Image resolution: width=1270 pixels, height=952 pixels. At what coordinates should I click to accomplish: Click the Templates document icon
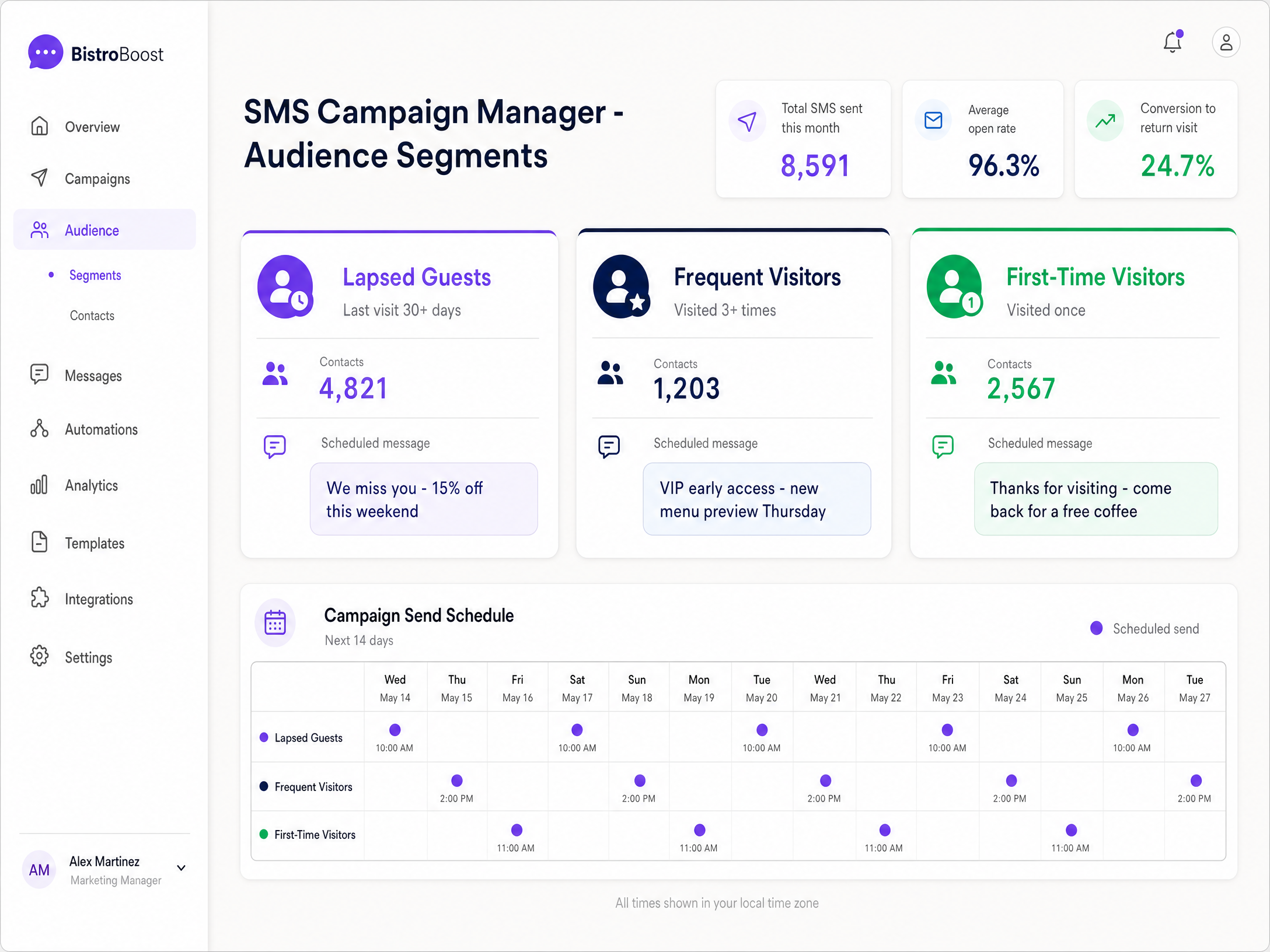(x=39, y=542)
